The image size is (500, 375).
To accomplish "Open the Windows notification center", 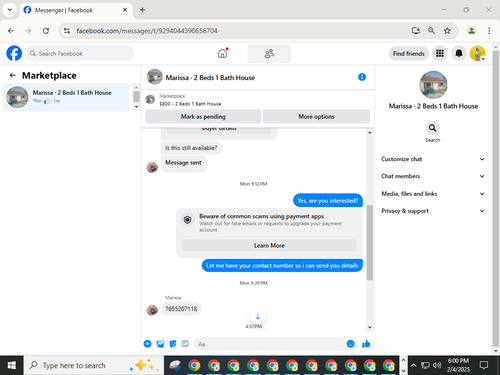I will 484,365.
